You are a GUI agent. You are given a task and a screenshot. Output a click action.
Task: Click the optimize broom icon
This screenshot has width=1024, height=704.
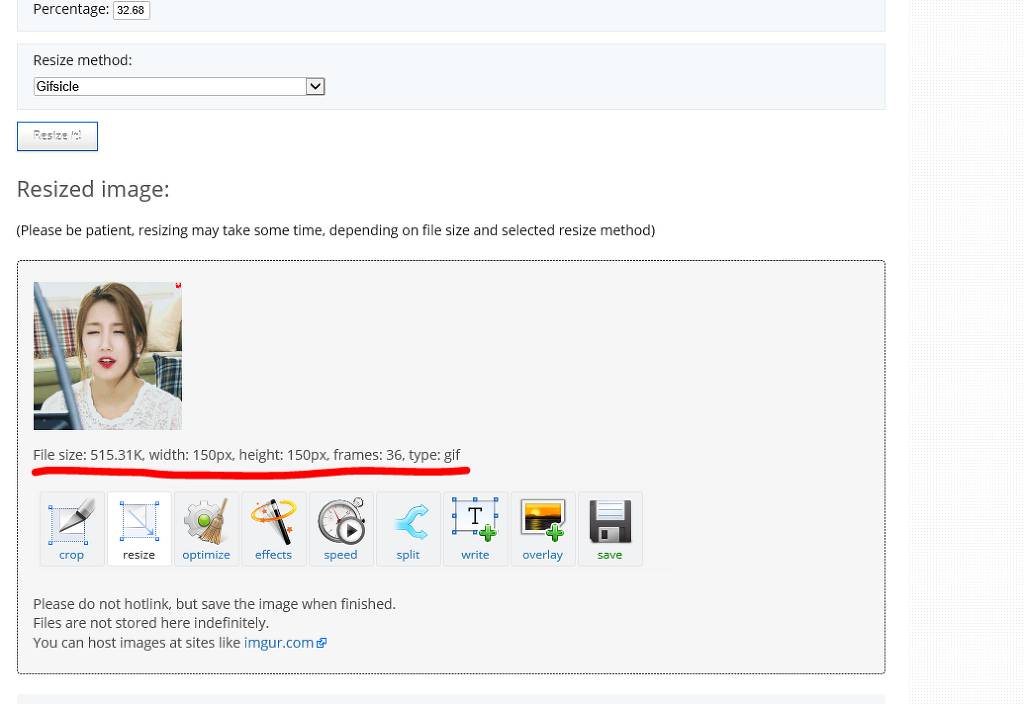pos(206,528)
